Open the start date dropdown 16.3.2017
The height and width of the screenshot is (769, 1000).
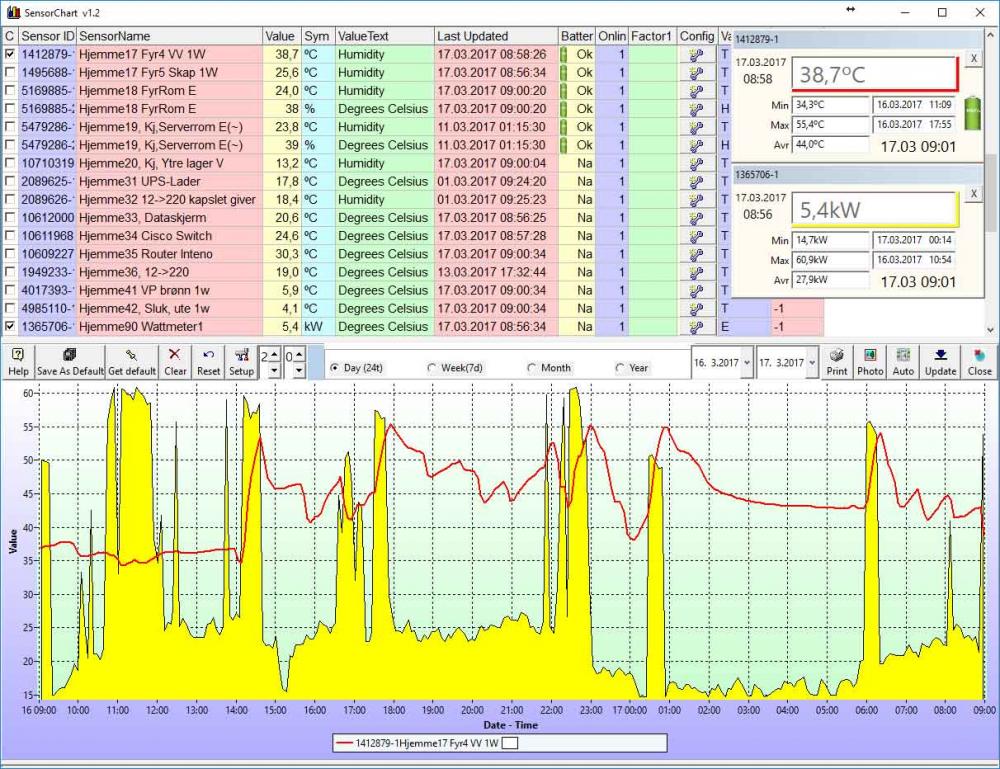745,362
